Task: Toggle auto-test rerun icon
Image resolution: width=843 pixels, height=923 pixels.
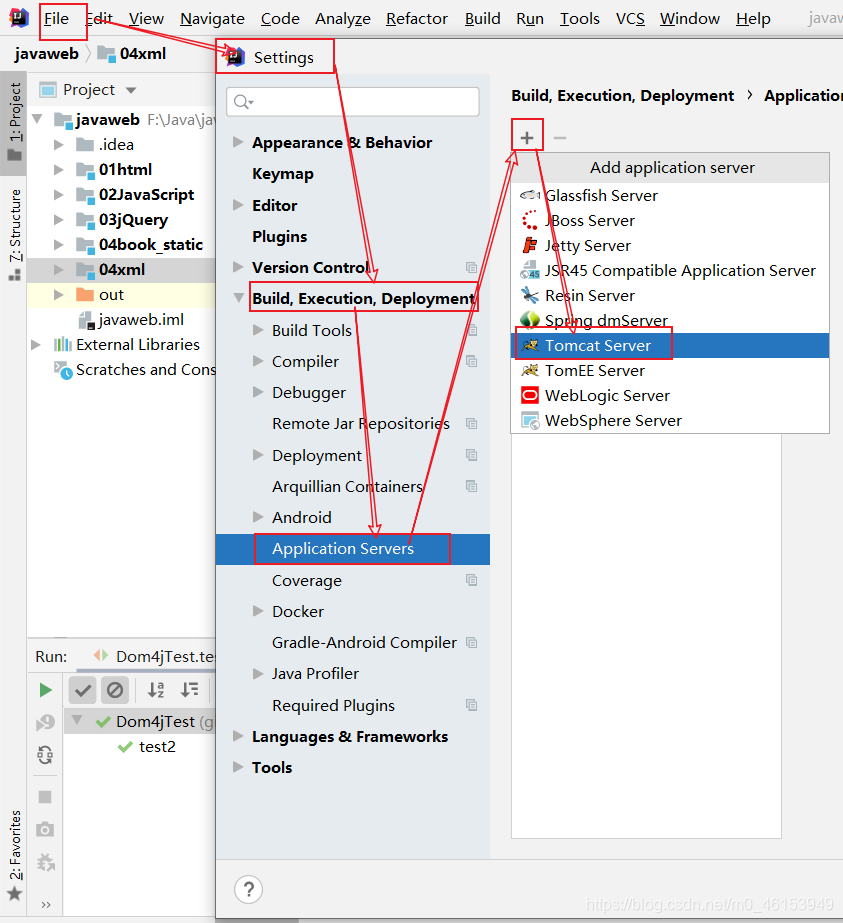Action: [45, 755]
